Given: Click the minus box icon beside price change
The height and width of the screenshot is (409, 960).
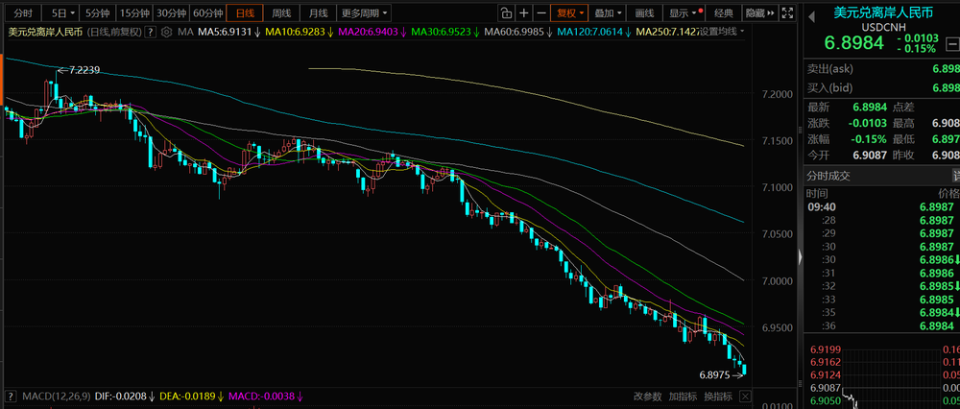Looking at the screenshot, I should point(952,44).
